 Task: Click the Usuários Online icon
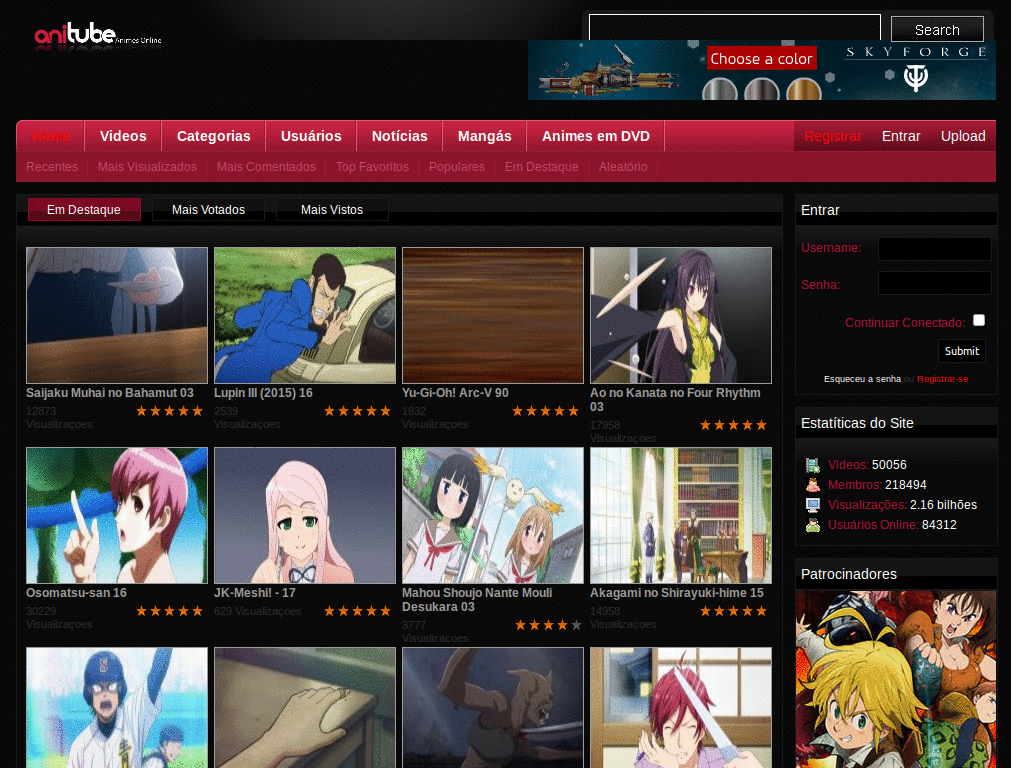point(812,525)
